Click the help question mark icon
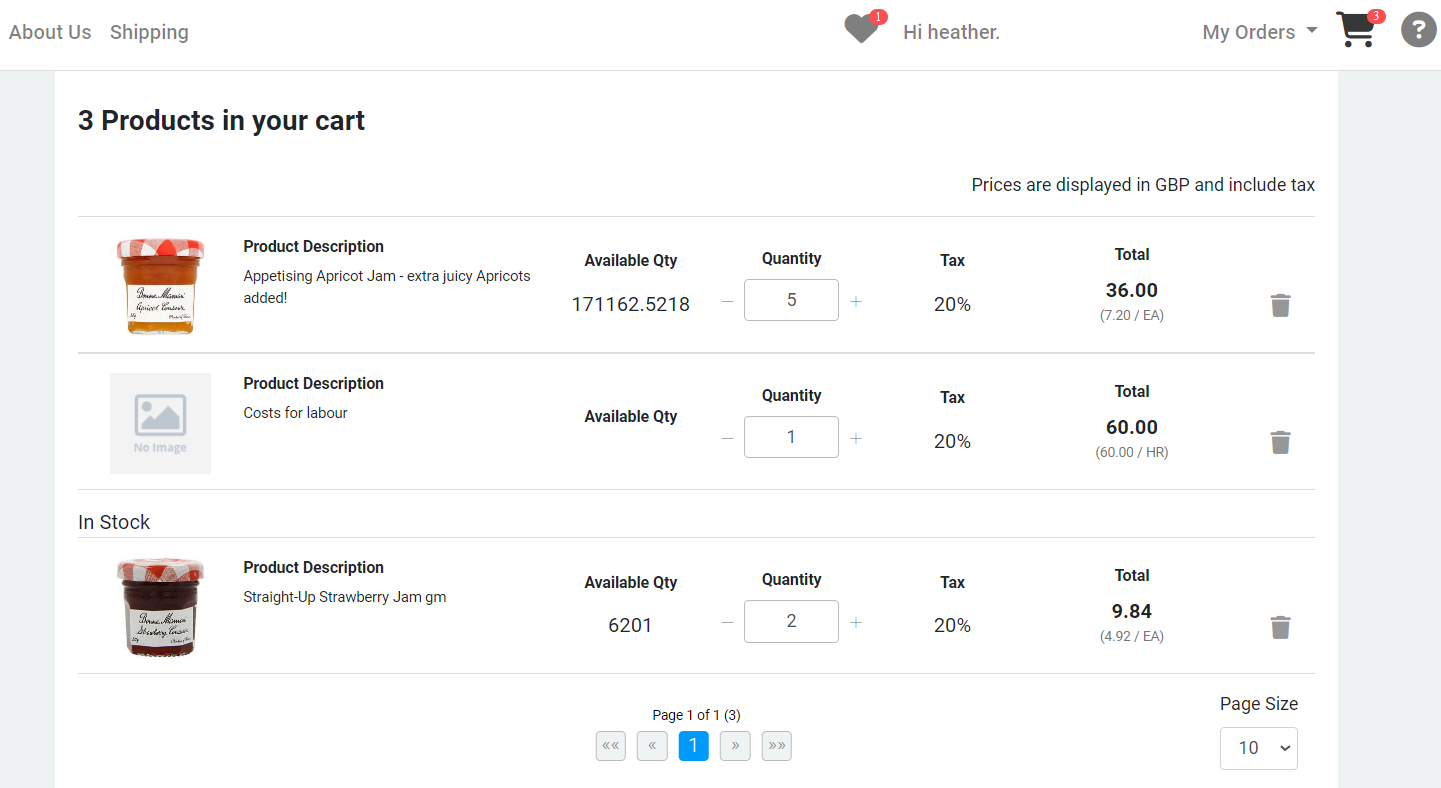Screen dimensions: 1441x788 coord(1418,29)
